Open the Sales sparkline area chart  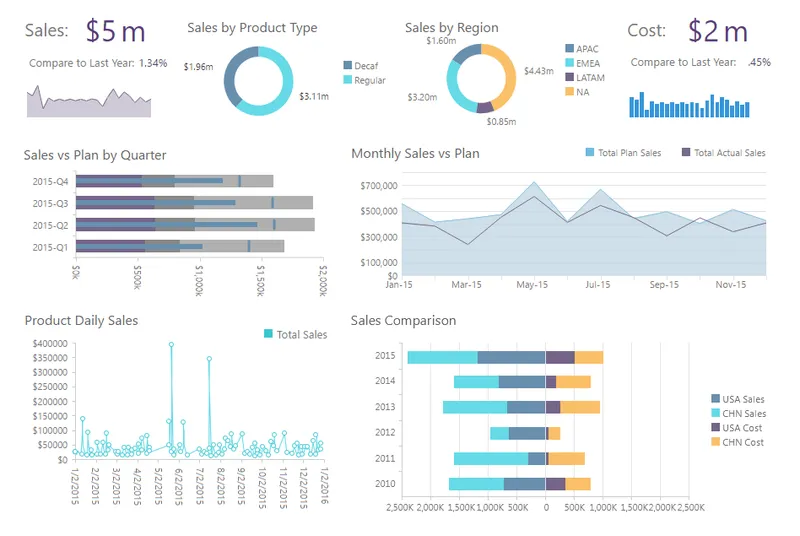[89, 101]
